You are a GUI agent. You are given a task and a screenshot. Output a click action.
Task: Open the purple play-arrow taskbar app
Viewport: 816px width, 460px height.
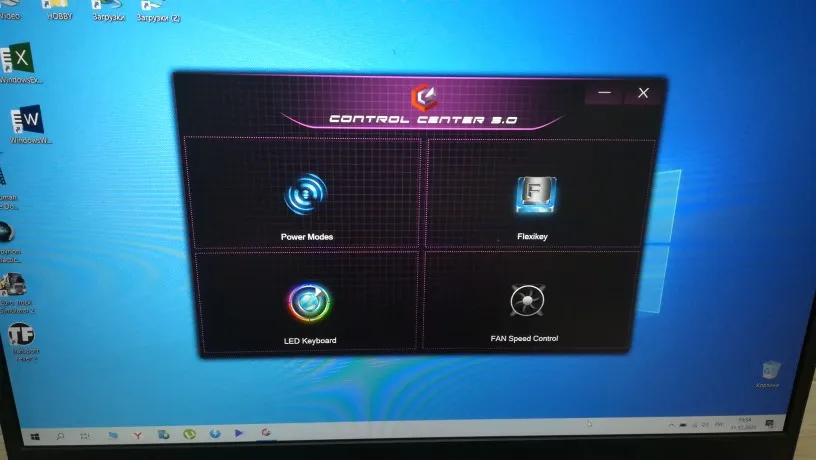(239, 433)
